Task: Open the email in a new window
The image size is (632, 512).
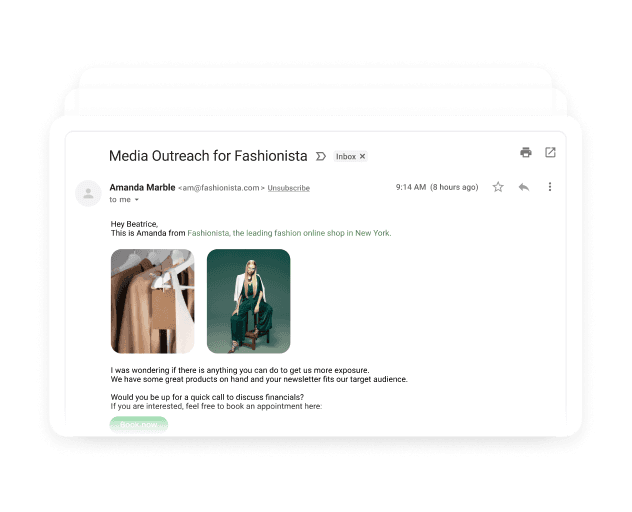Action: tap(550, 152)
